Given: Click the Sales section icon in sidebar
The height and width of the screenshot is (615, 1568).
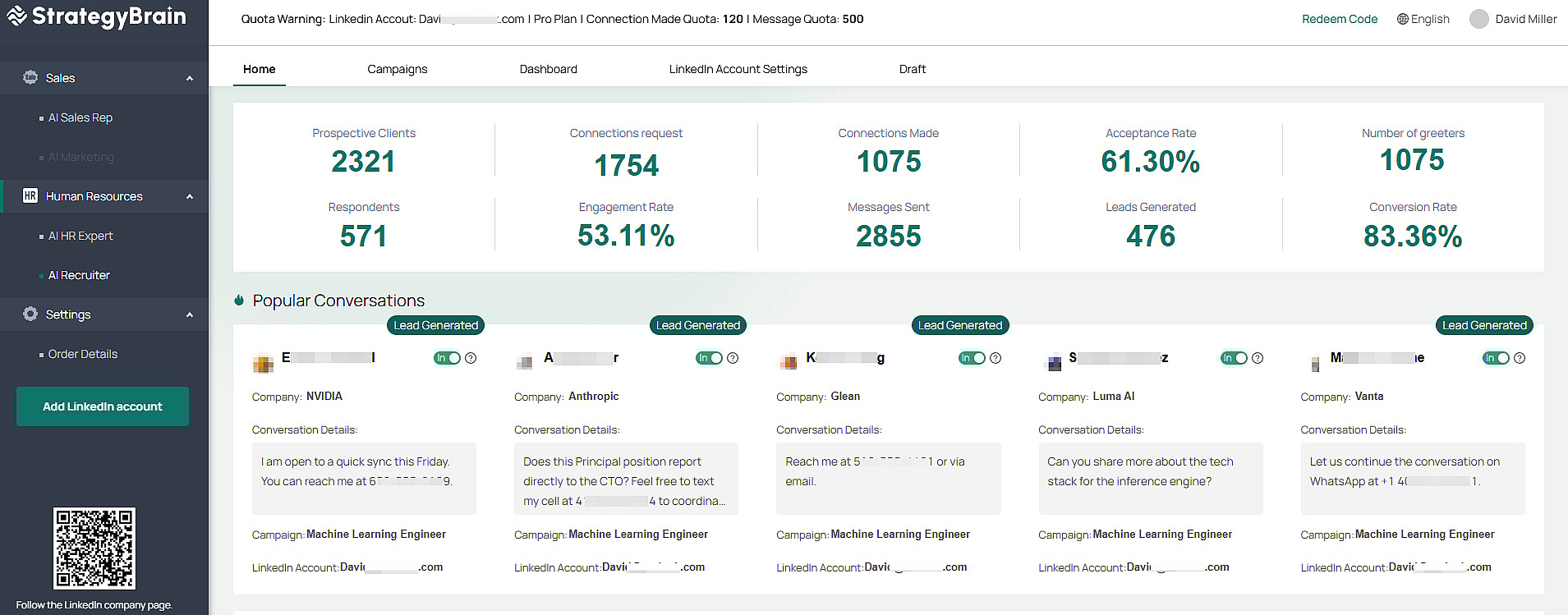Looking at the screenshot, I should click(x=30, y=77).
